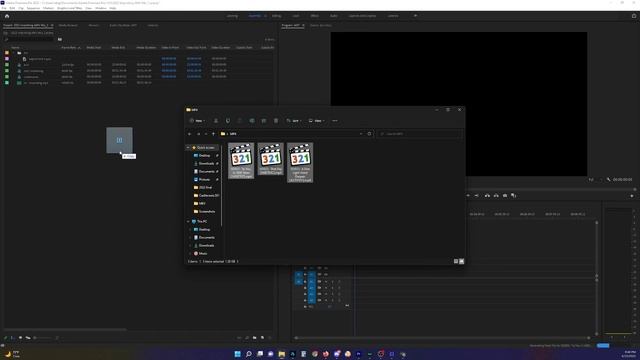Image resolution: width=640 pixels, height=360 pixels.
Task: Open the Program Monitor zoom level dropdown
Action: click(594, 180)
